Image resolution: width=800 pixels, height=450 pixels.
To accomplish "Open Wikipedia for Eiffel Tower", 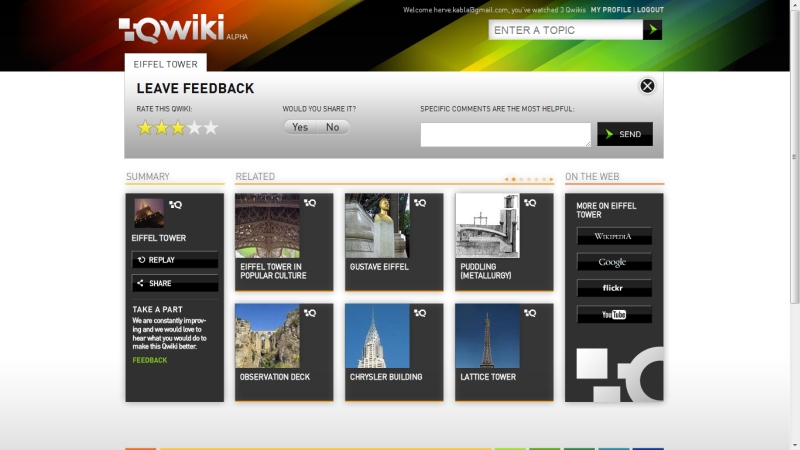I will [x=614, y=236].
